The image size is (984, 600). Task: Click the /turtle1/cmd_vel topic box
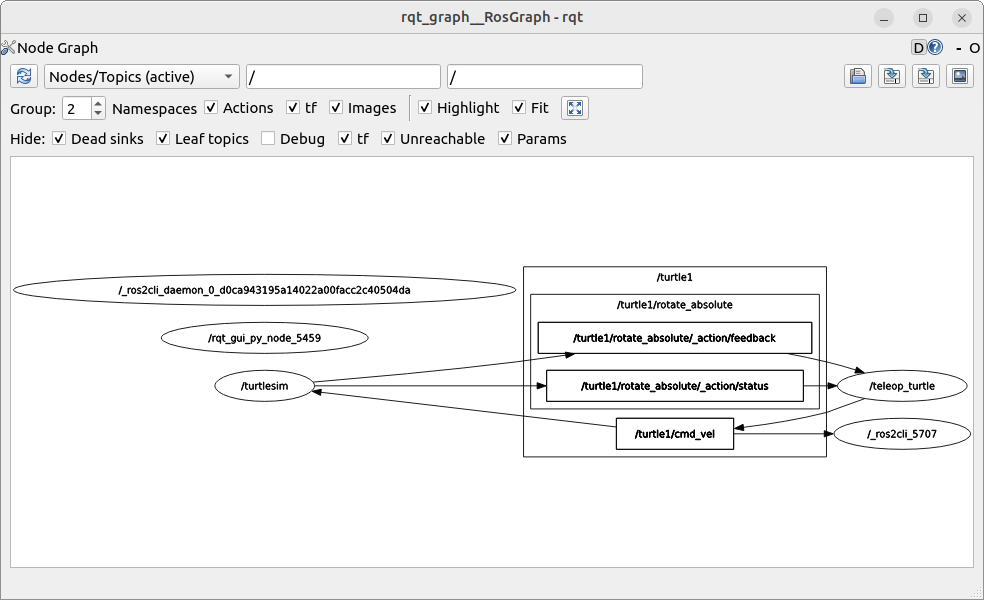tap(674, 435)
